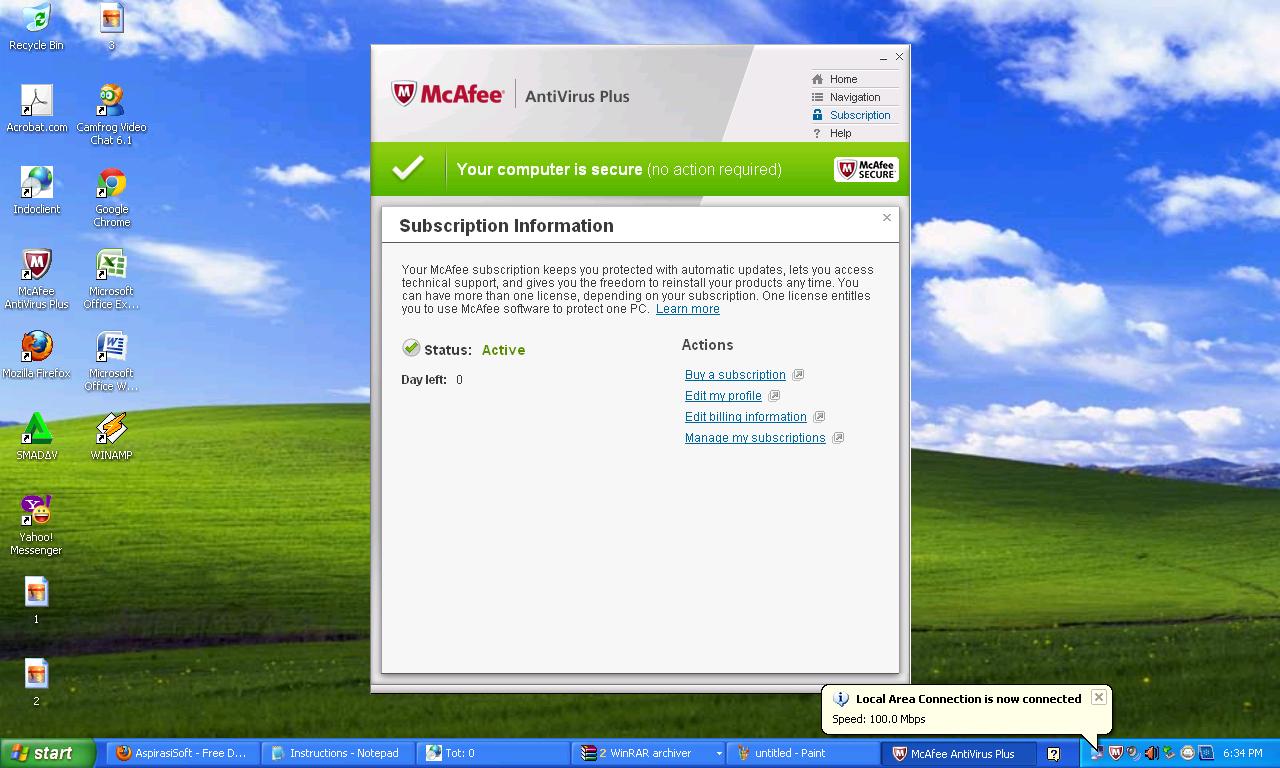Select the desktop file named 2
1280x768 pixels.
click(x=36, y=682)
